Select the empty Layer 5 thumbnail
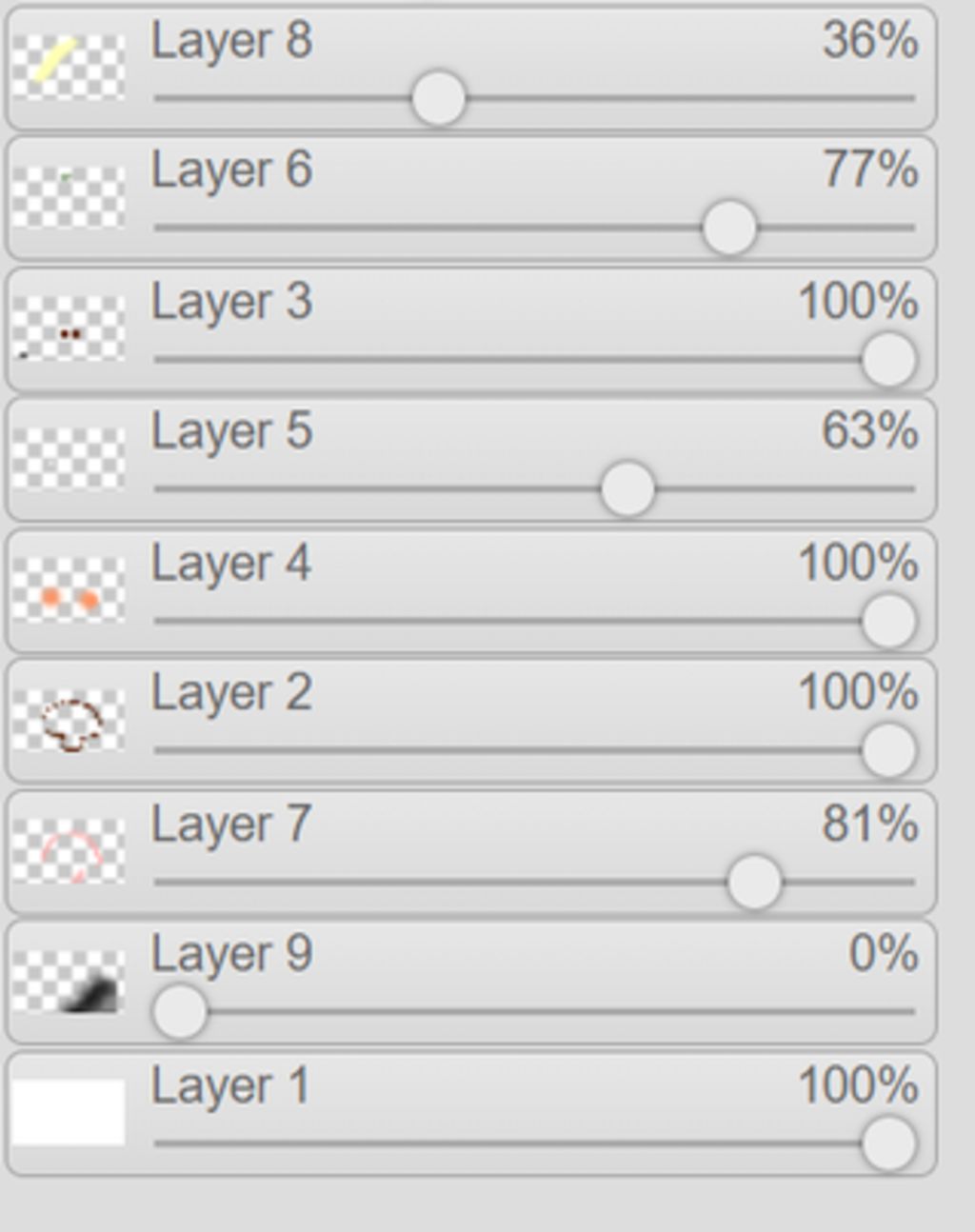975x1232 pixels. (x=69, y=458)
